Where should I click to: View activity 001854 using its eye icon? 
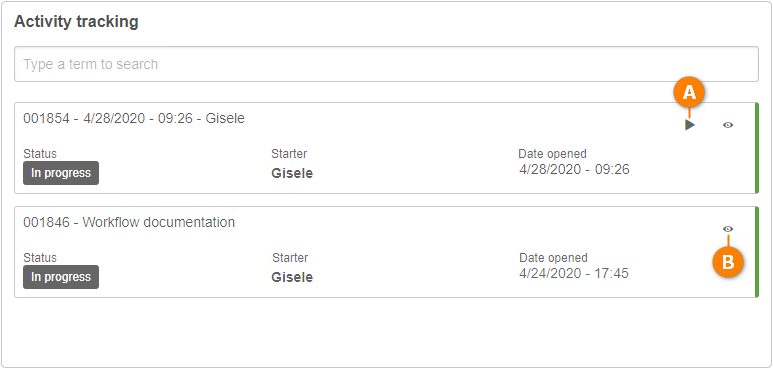pyautogui.click(x=728, y=125)
